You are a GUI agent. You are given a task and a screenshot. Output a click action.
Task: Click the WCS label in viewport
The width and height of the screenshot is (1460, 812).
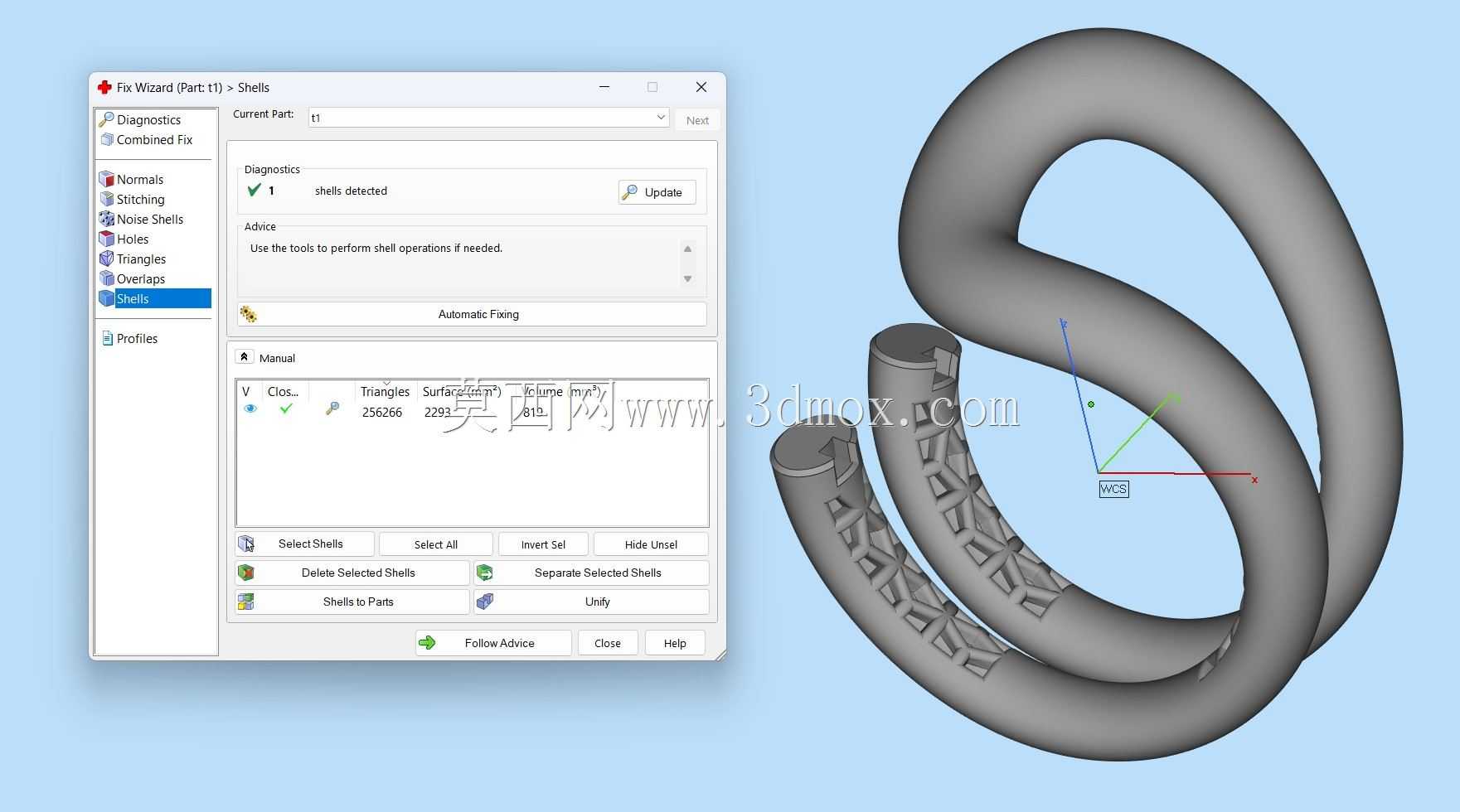(1113, 489)
